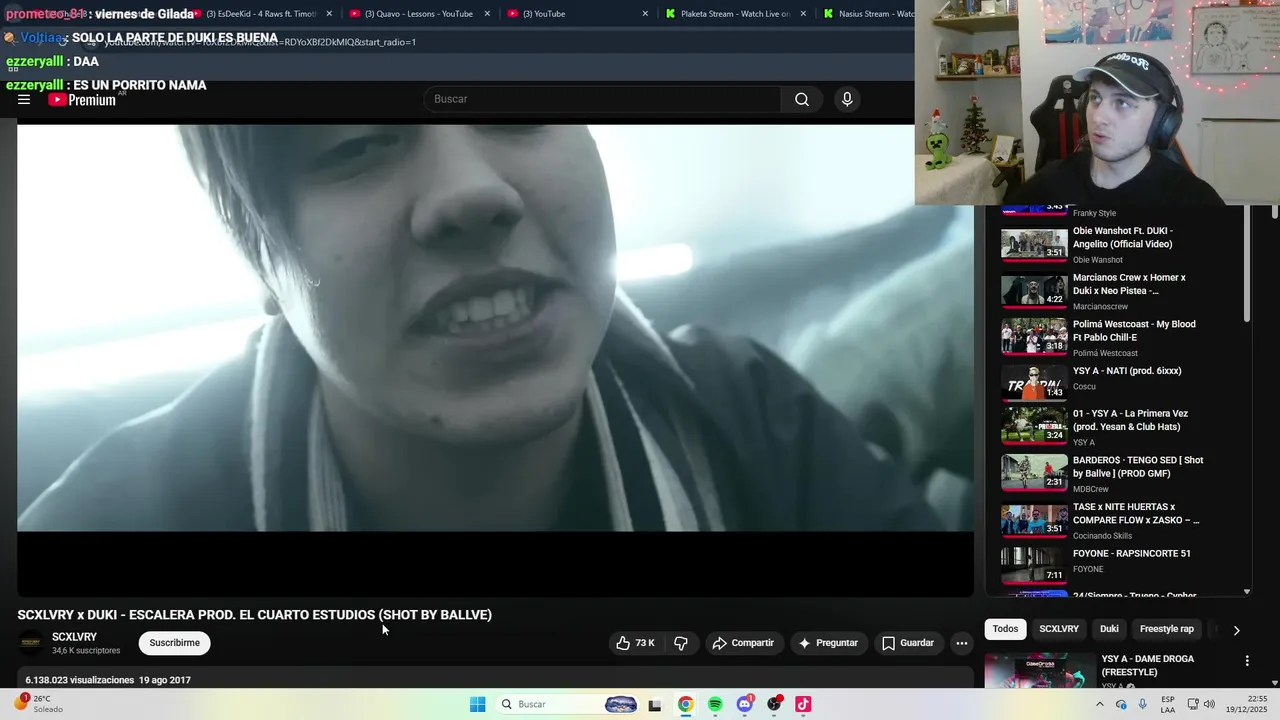Viewport: 1280px width, 720px height.
Task: Open Discord from the taskbar
Action: click(x=744, y=704)
